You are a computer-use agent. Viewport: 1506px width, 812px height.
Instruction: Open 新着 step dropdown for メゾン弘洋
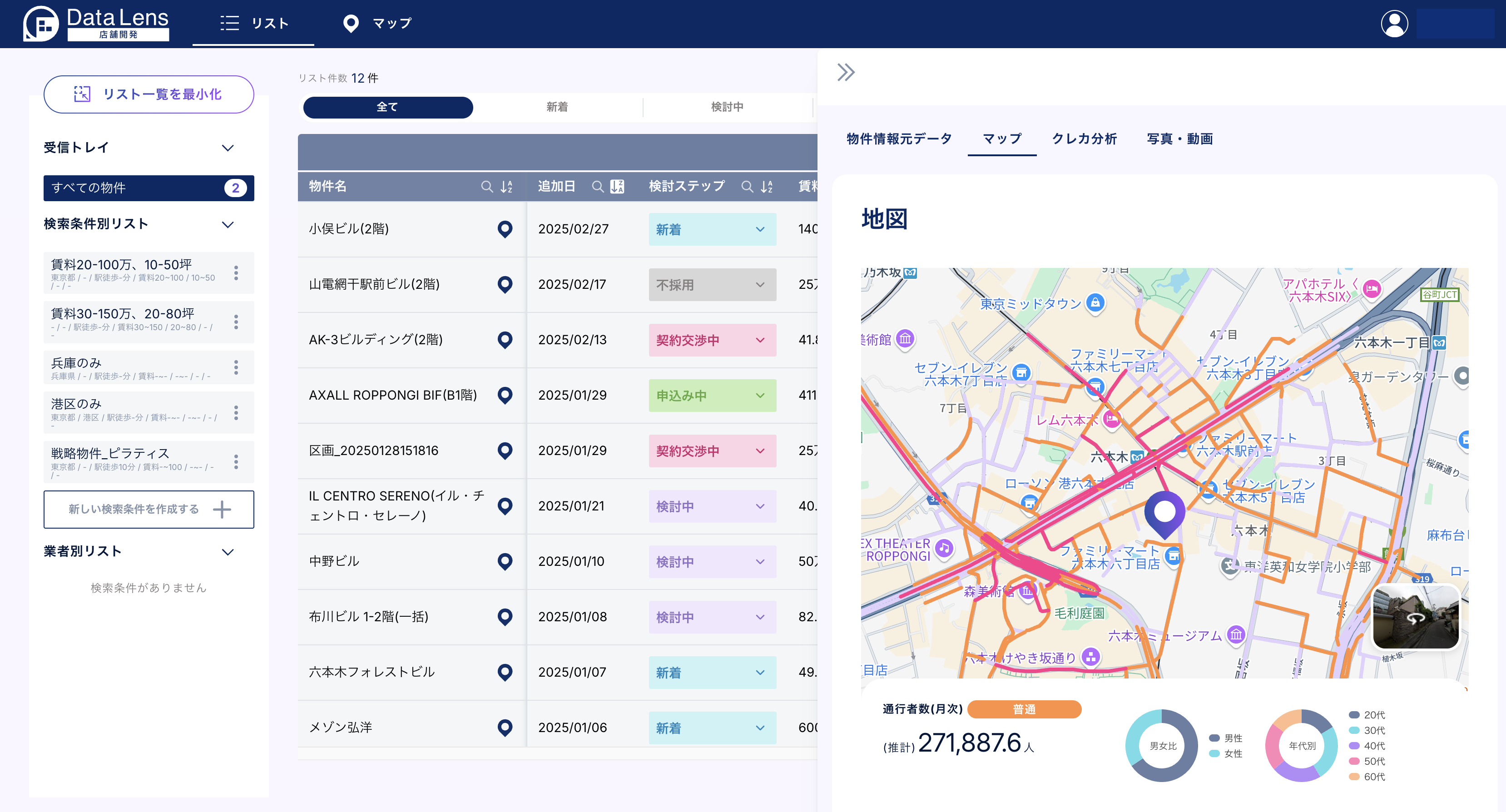pyautogui.click(x=712, y=728)
